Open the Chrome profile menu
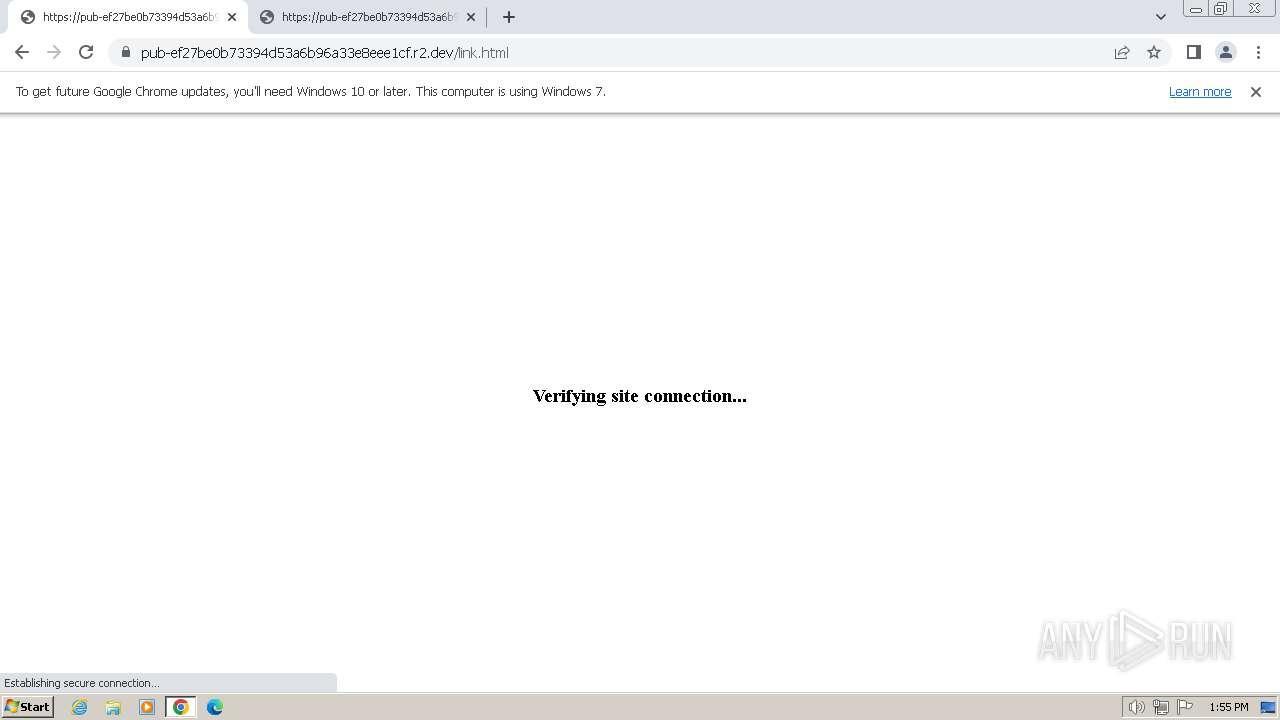The height and width of the screenshot is (720, 1280). [x=1225, y=52]
